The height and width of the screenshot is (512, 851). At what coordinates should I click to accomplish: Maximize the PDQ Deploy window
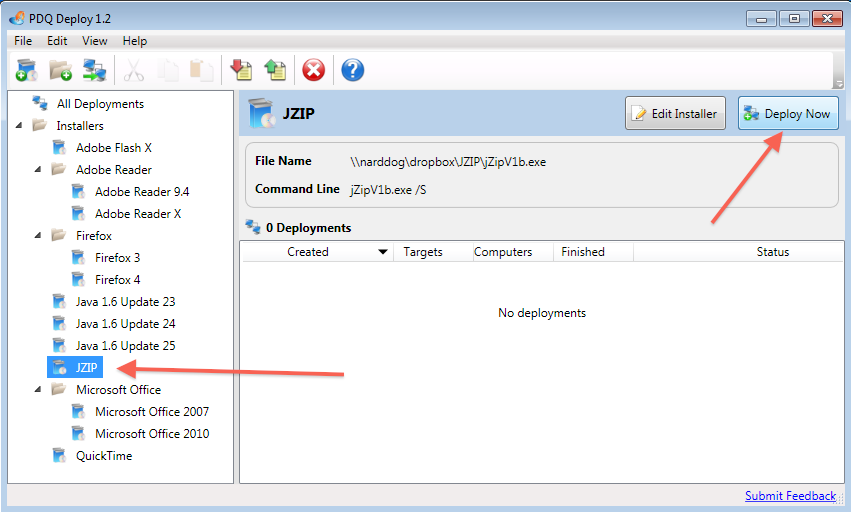794,18
